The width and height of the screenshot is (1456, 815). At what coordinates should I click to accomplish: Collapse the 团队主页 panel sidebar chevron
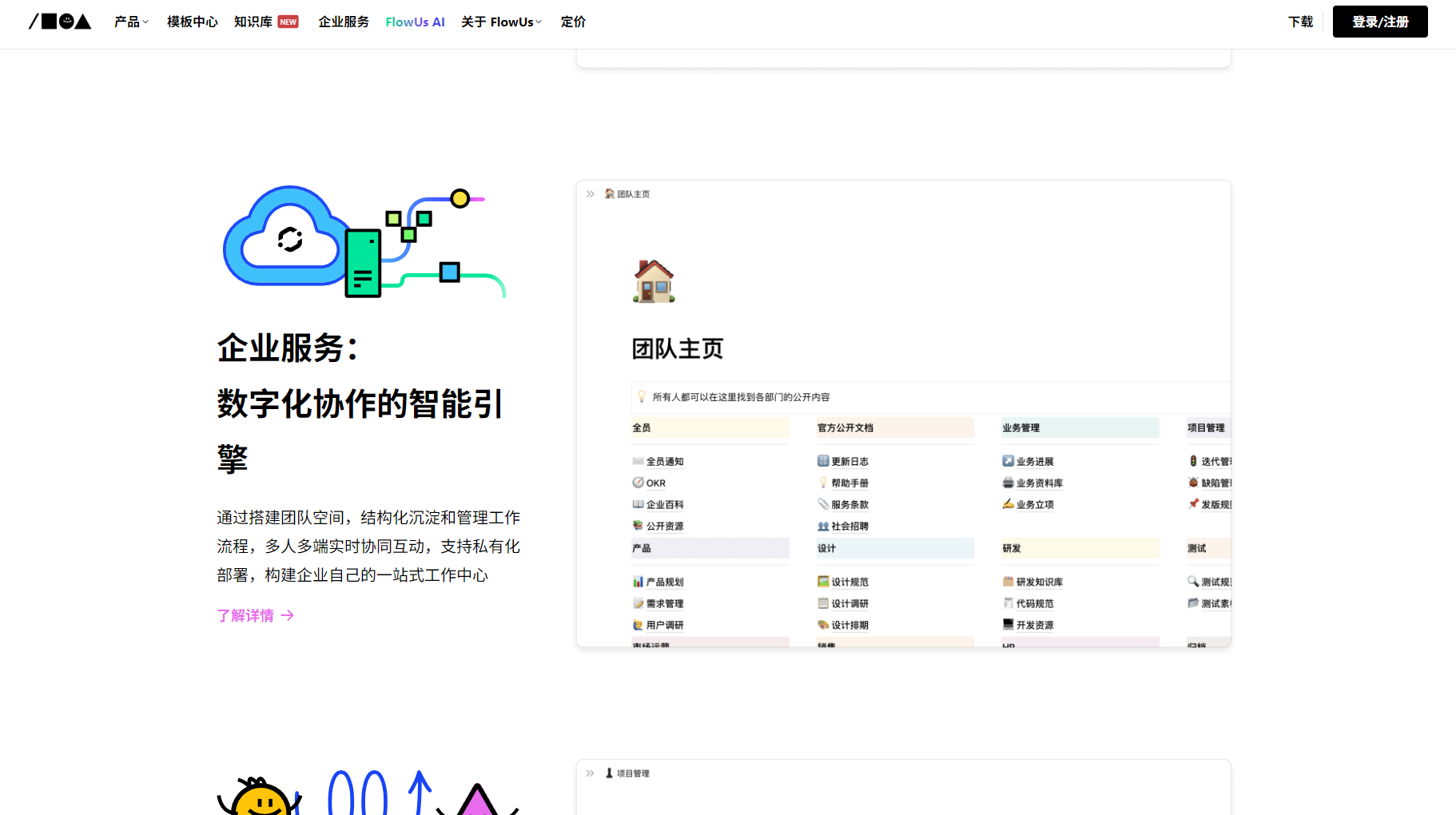tap(591, 193)
